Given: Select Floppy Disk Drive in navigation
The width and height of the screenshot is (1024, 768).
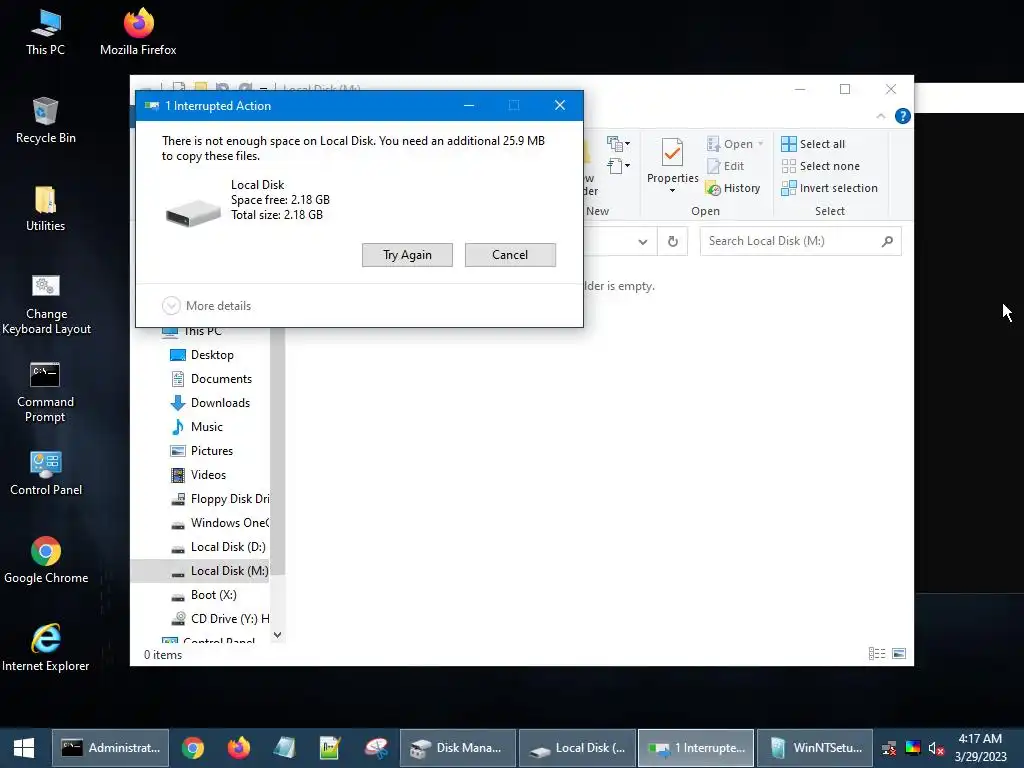Looking at the screenshot, I should pyautogui.click(x=219, y=499).
